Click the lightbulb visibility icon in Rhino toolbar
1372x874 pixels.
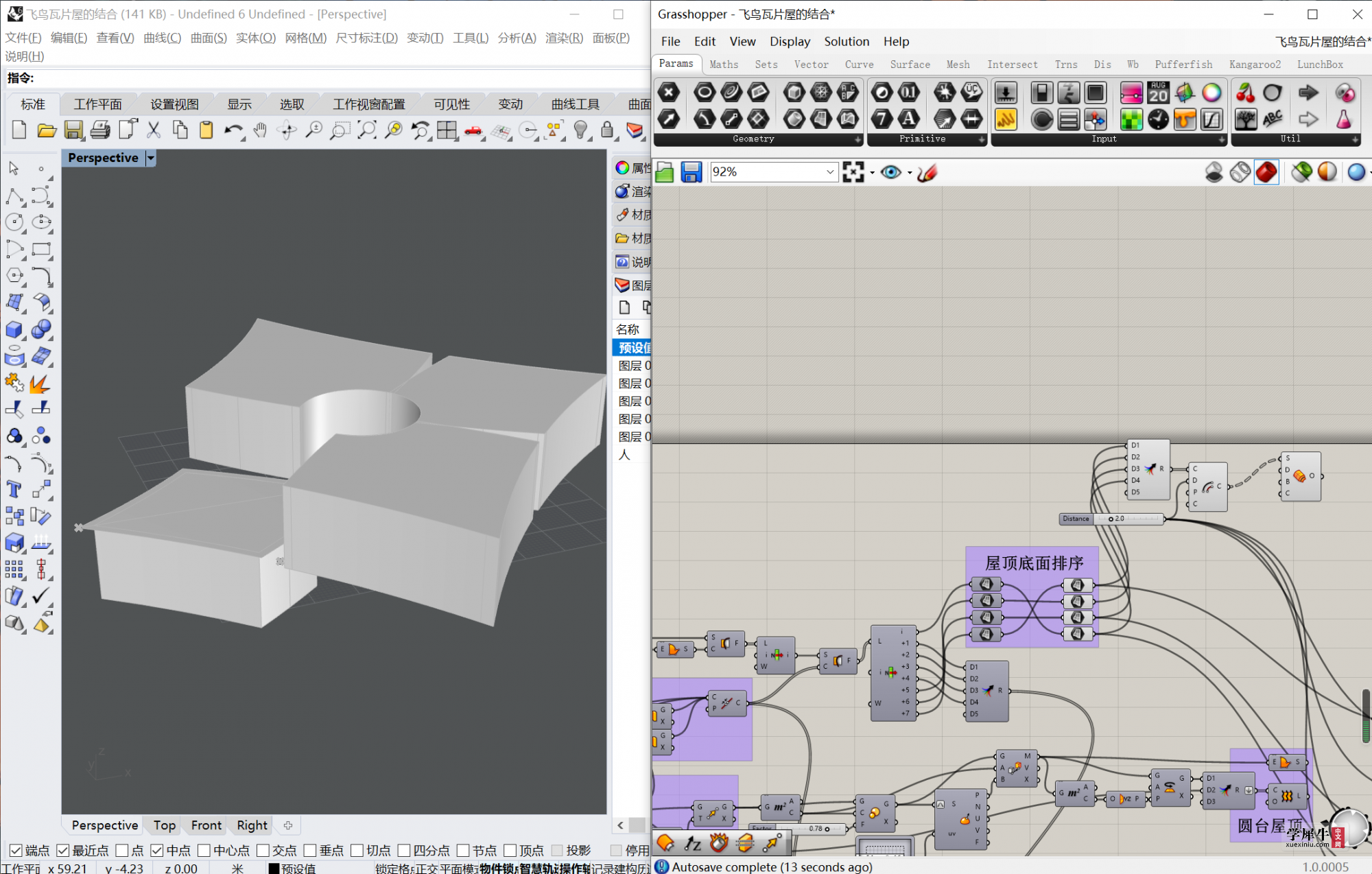(x=581, y=130)
